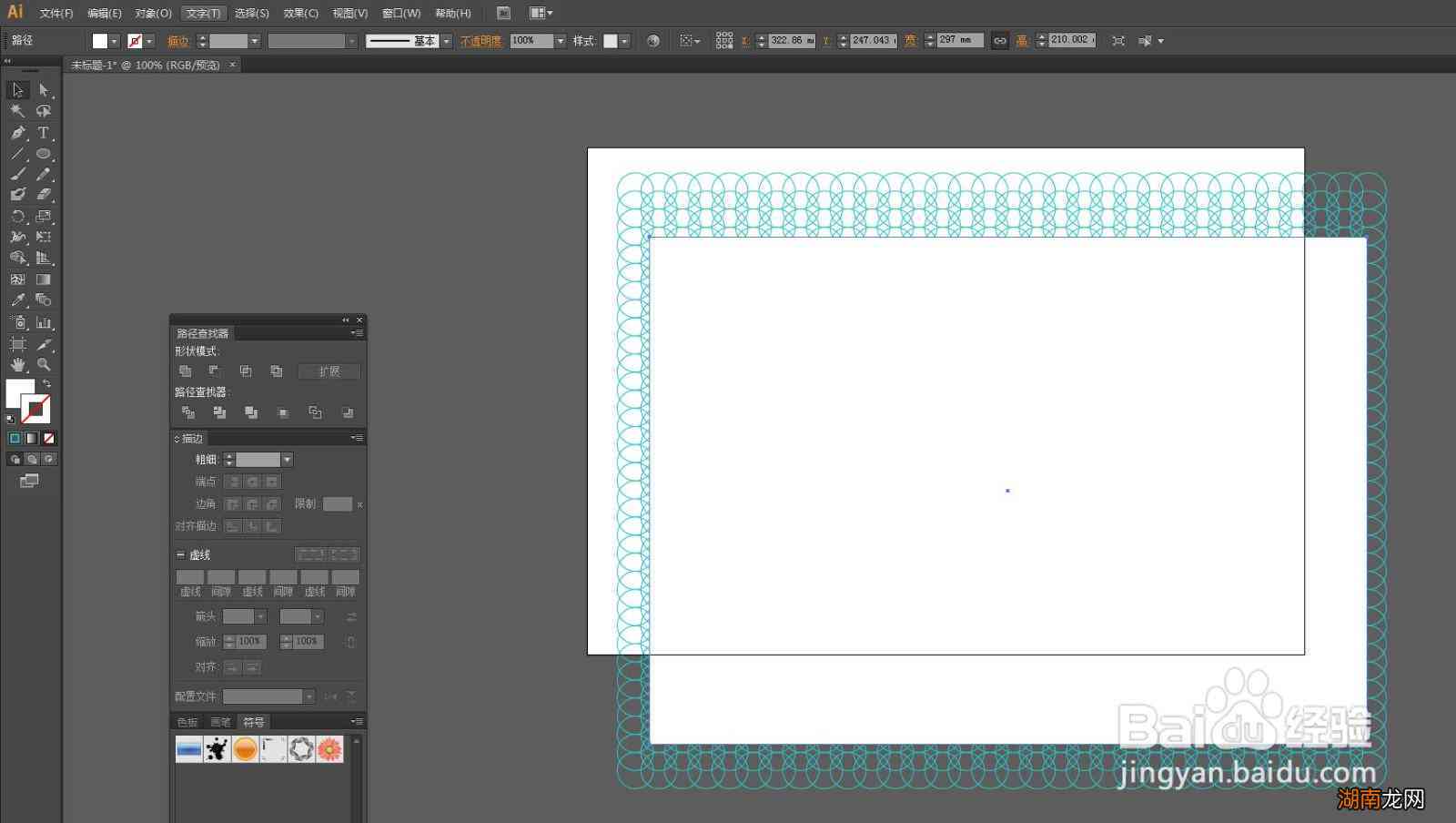Viewport: 1456px width, 823px height.
Task: Click the Minus Back pathfinder icon
Action: coord(347,412)
